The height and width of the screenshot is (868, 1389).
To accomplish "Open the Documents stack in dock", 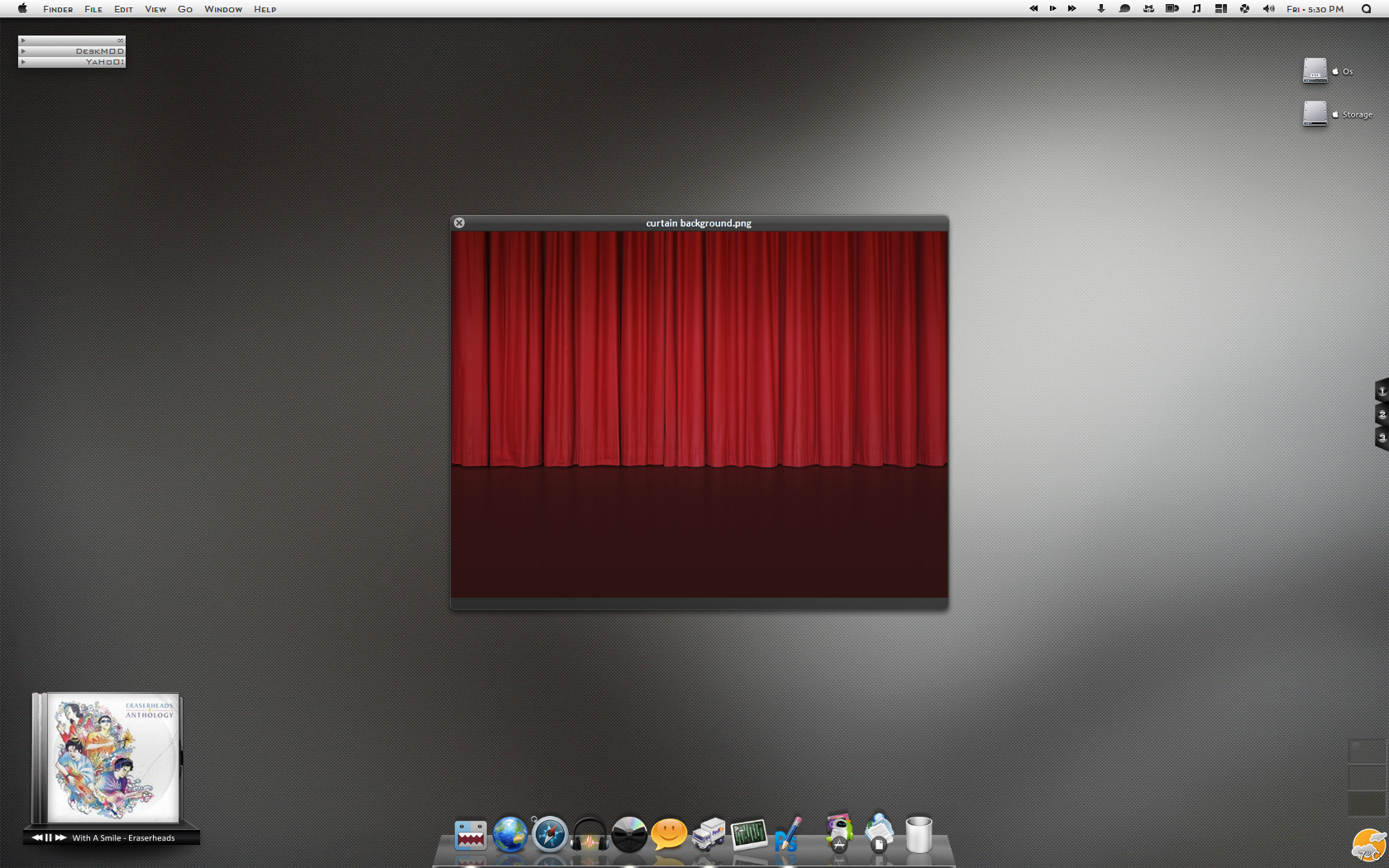I will pos(879,833).
